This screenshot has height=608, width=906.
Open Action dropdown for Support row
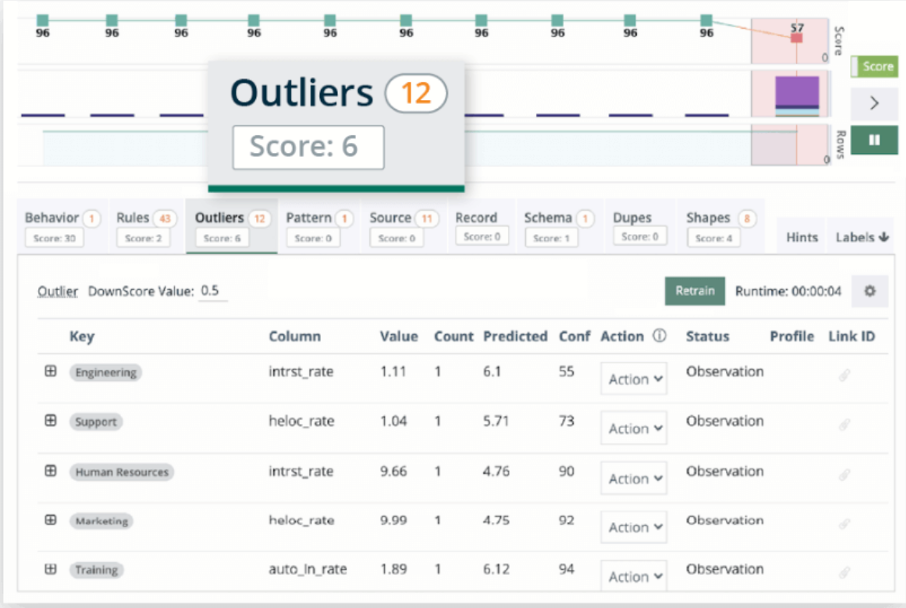pyautogui.click(x=634, y=429)
